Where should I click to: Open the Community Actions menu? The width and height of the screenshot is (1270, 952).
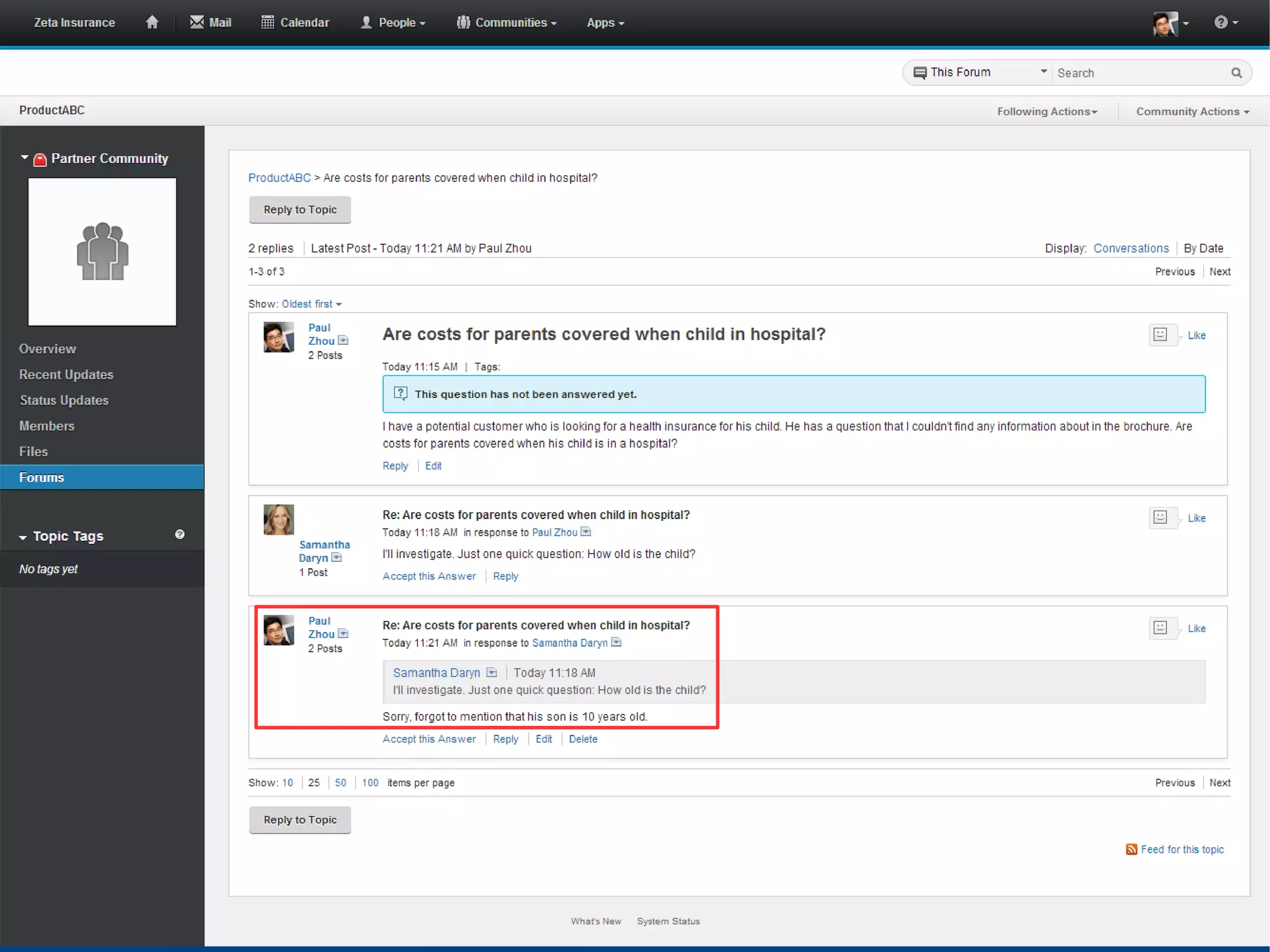(x=1192, y=112)
